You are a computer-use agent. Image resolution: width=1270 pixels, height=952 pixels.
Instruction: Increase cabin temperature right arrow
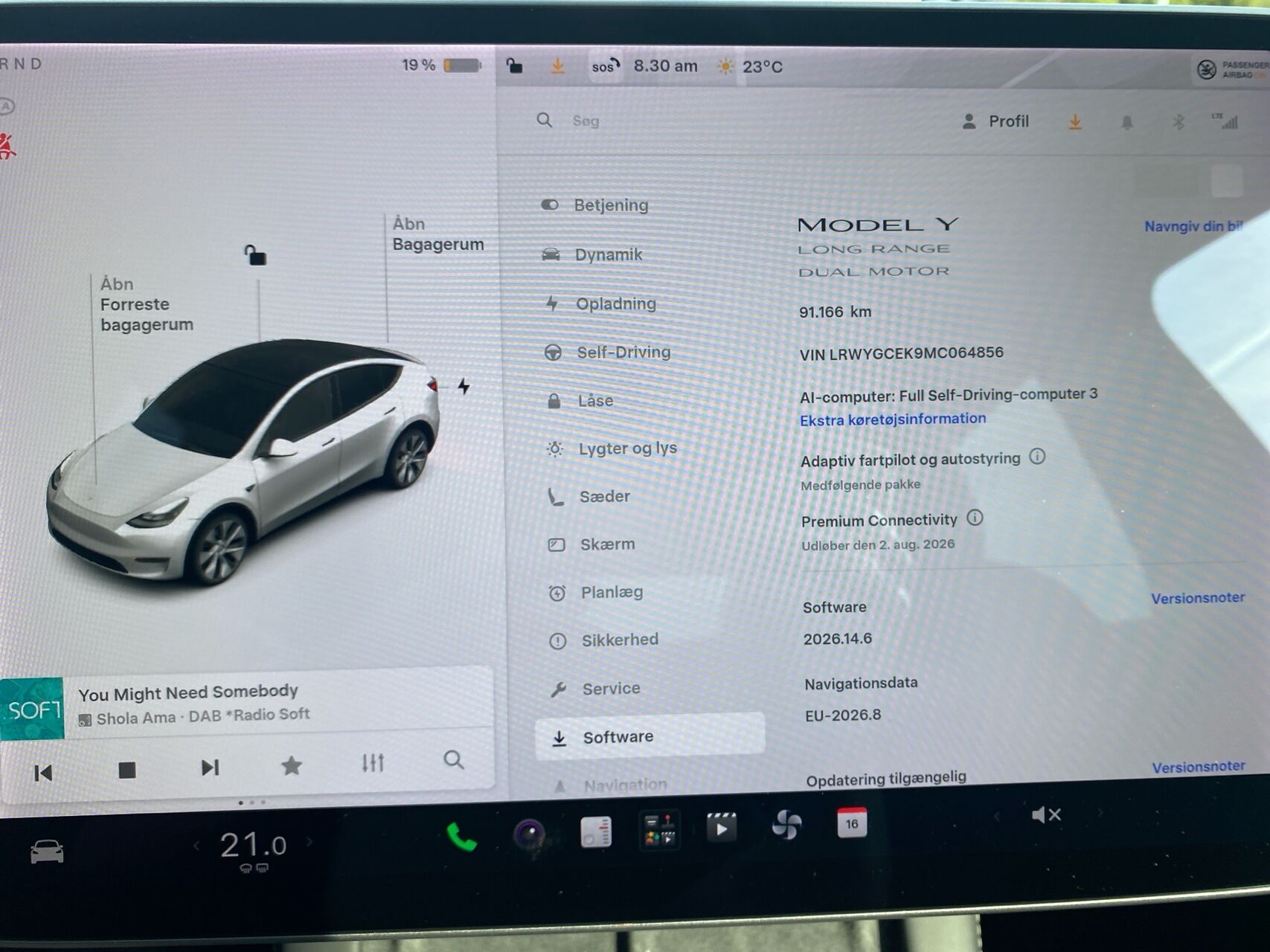click(310, 842)
